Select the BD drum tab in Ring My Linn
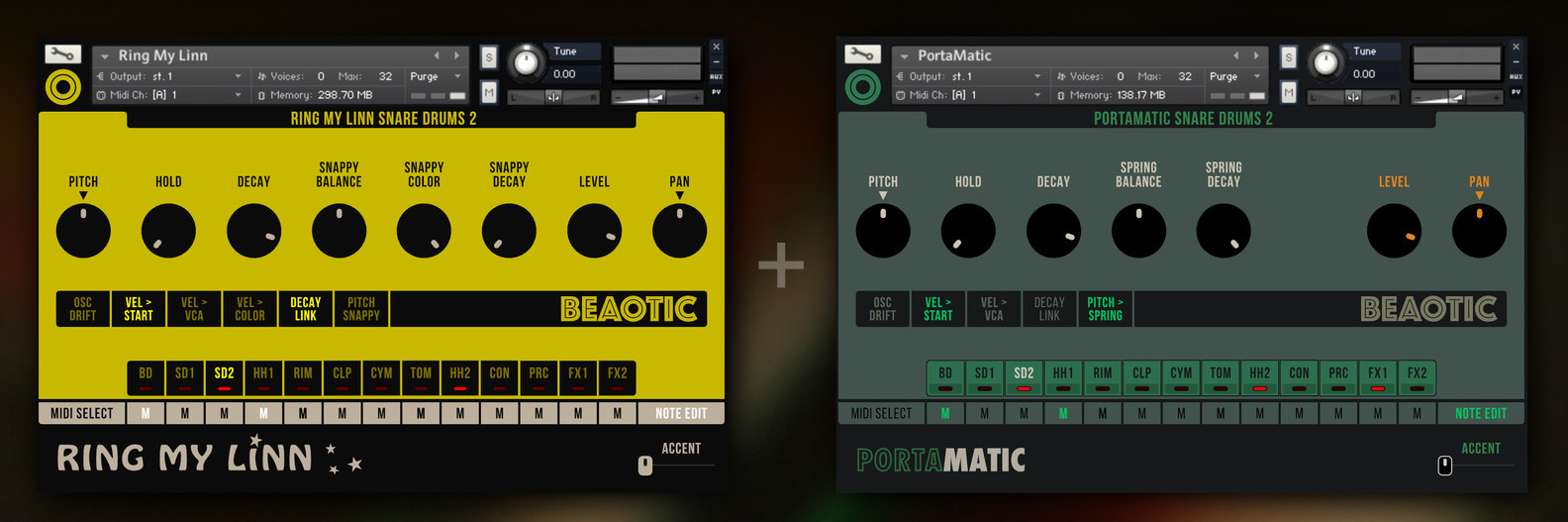1568x522 pixels. (146, 377)
